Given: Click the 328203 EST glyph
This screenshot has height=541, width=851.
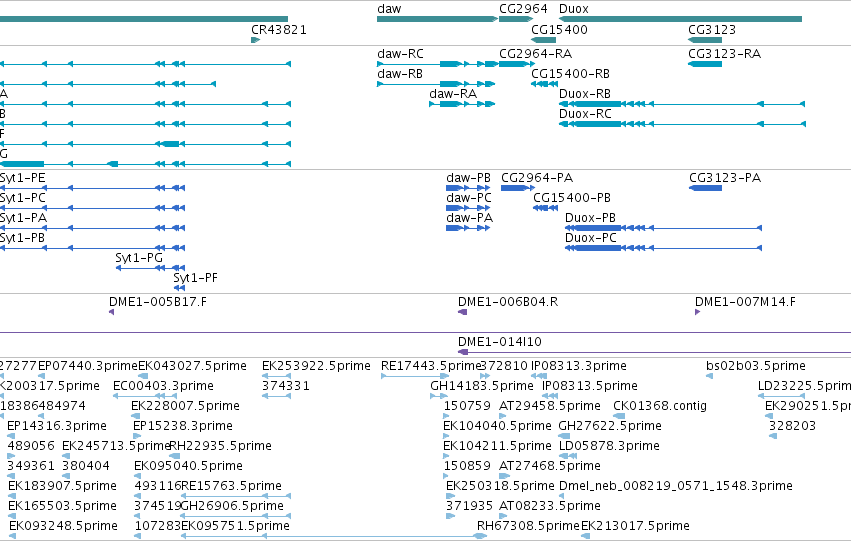Looking at the screenshot, I should (773, 436).
